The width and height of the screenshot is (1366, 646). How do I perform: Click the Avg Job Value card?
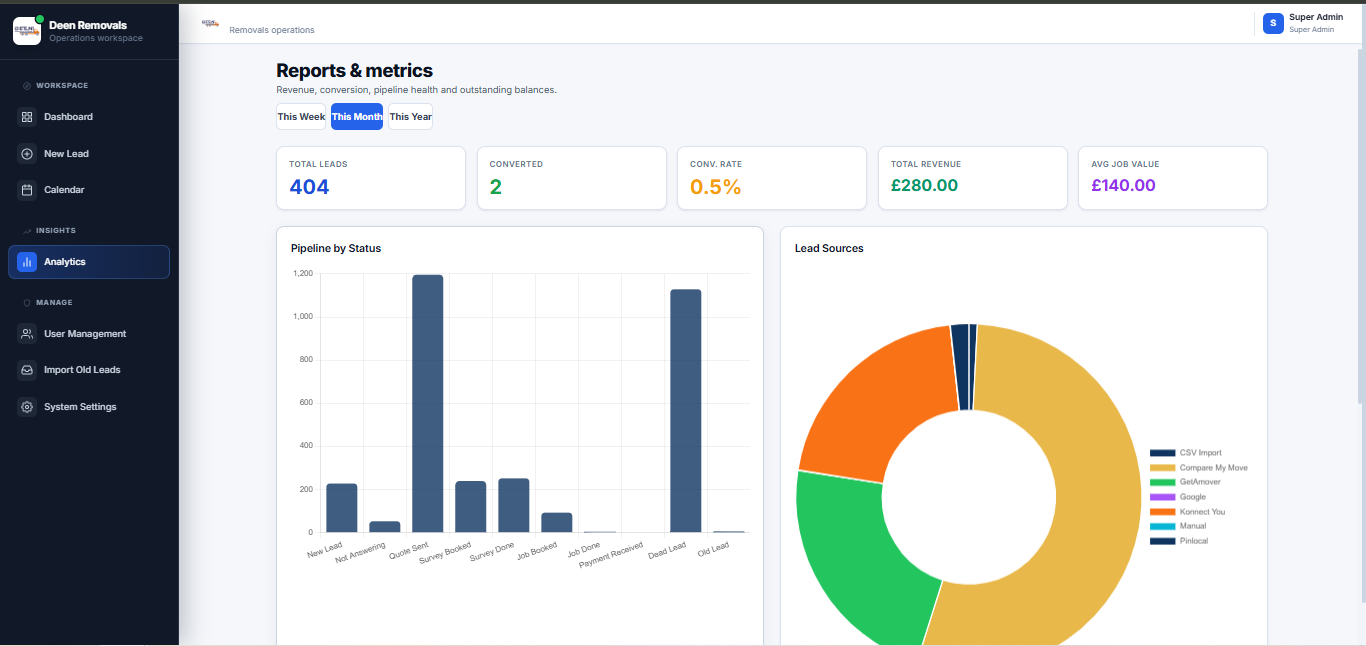pos(1173,178)
